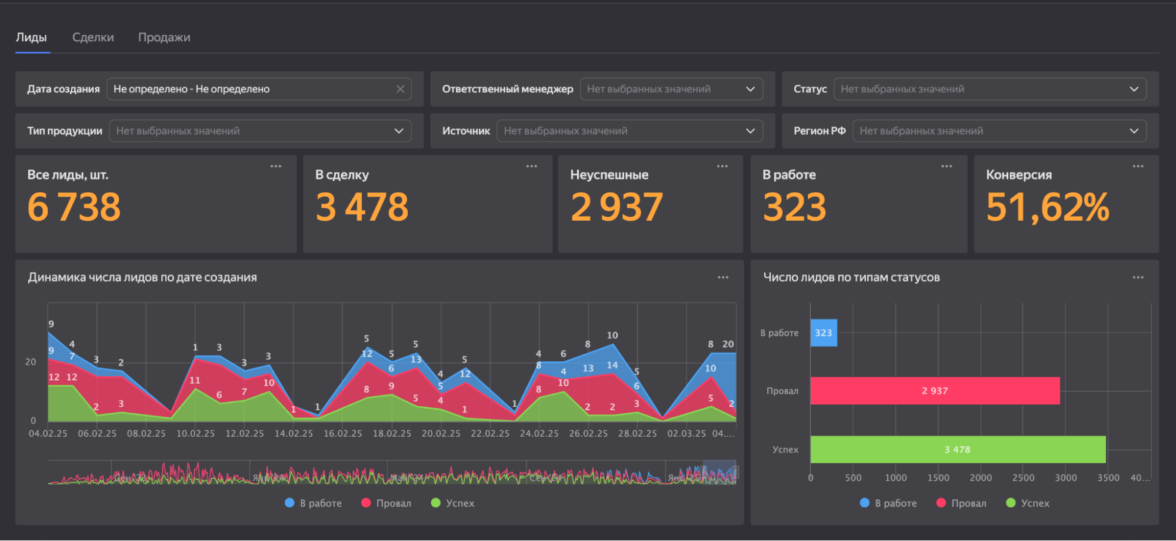Toggle В работе series in the dynamics chart legend
The height and width of the screenshot is (541, 1176).
tap(313, 503)
